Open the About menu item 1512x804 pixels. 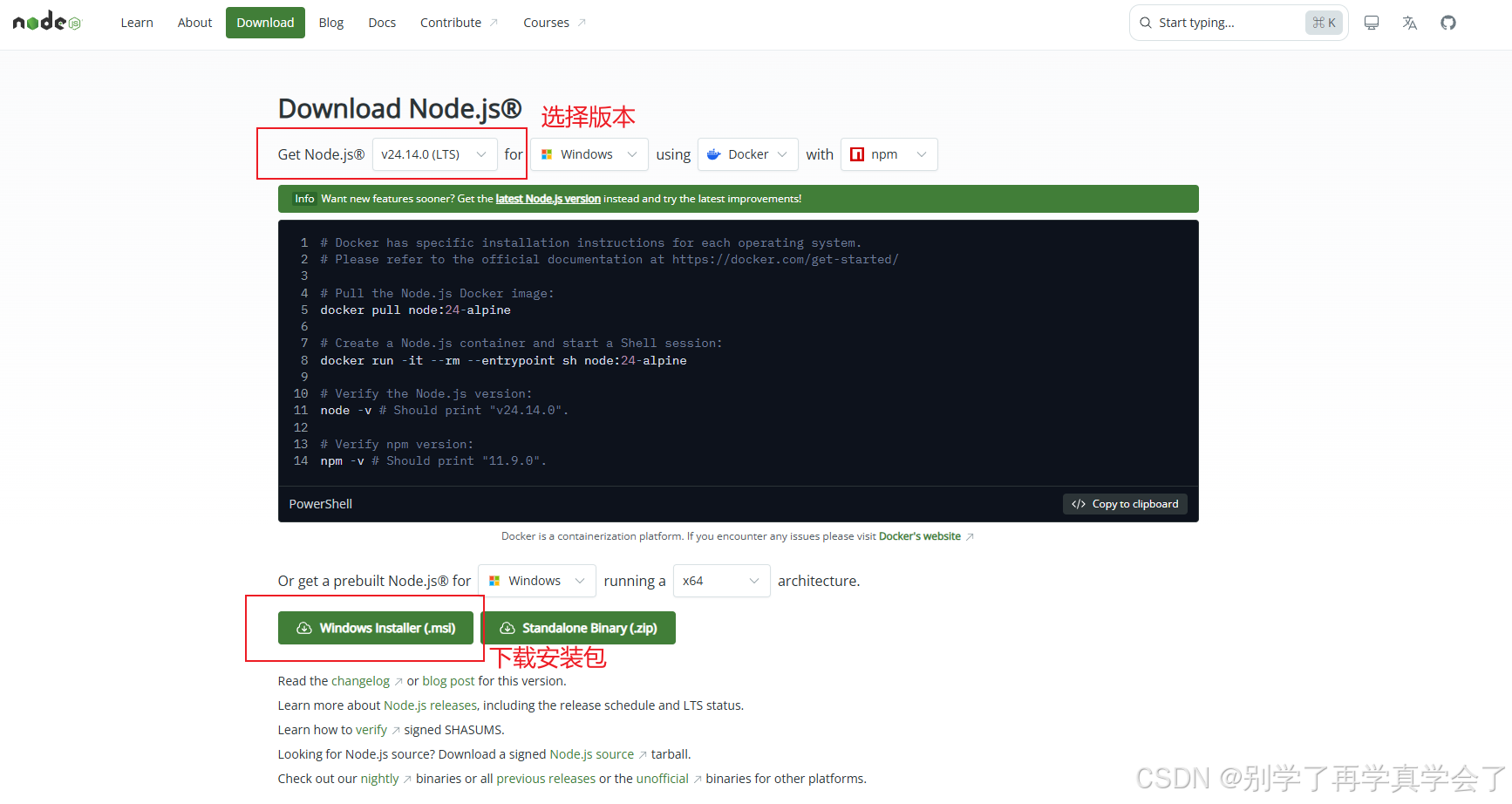point(194,23)
